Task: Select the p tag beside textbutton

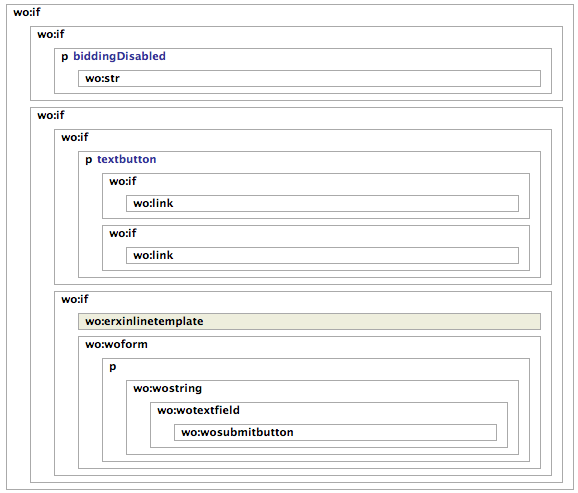Action: click(88, 160)
